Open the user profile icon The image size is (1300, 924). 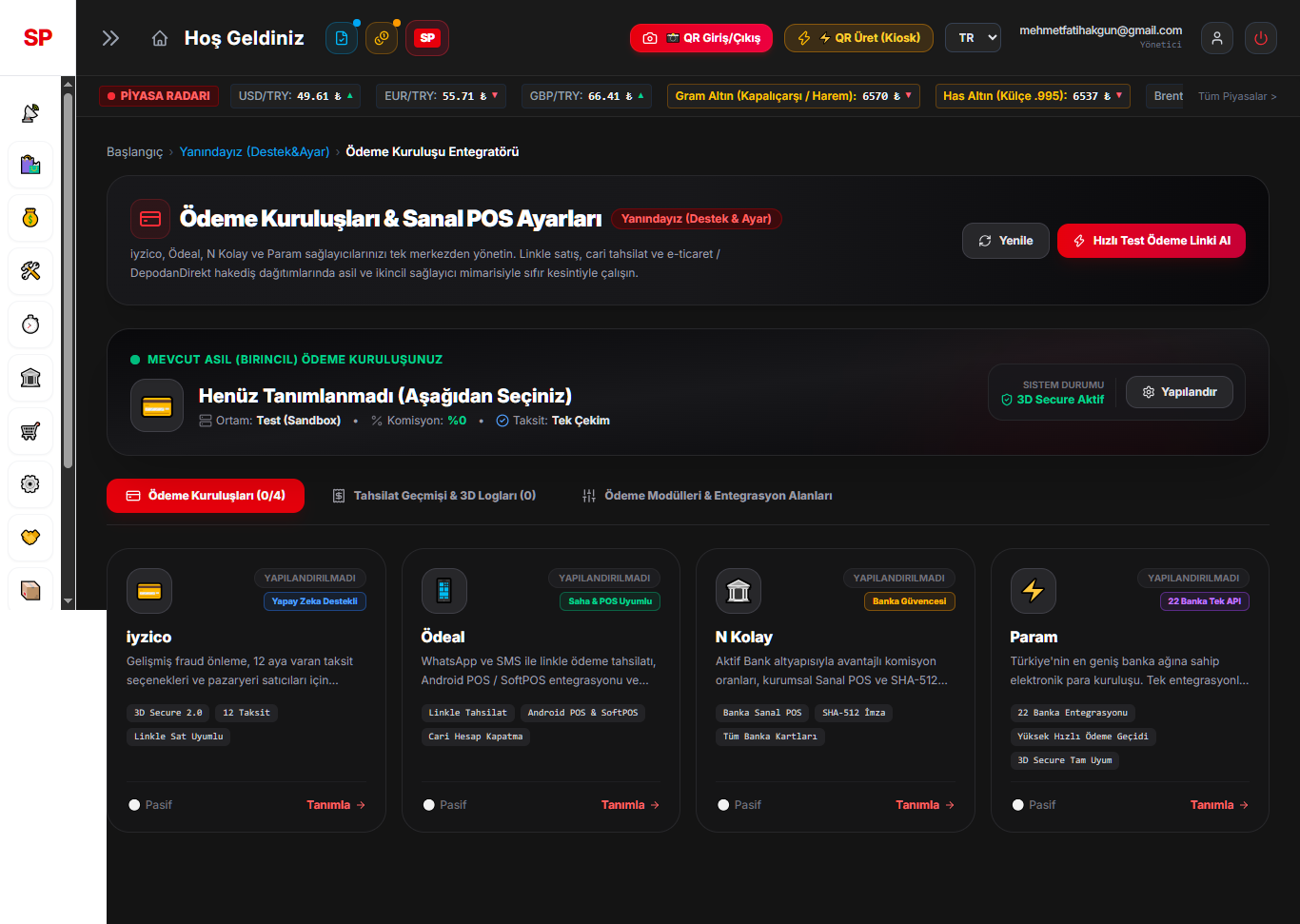click(x=1216, y=38)
